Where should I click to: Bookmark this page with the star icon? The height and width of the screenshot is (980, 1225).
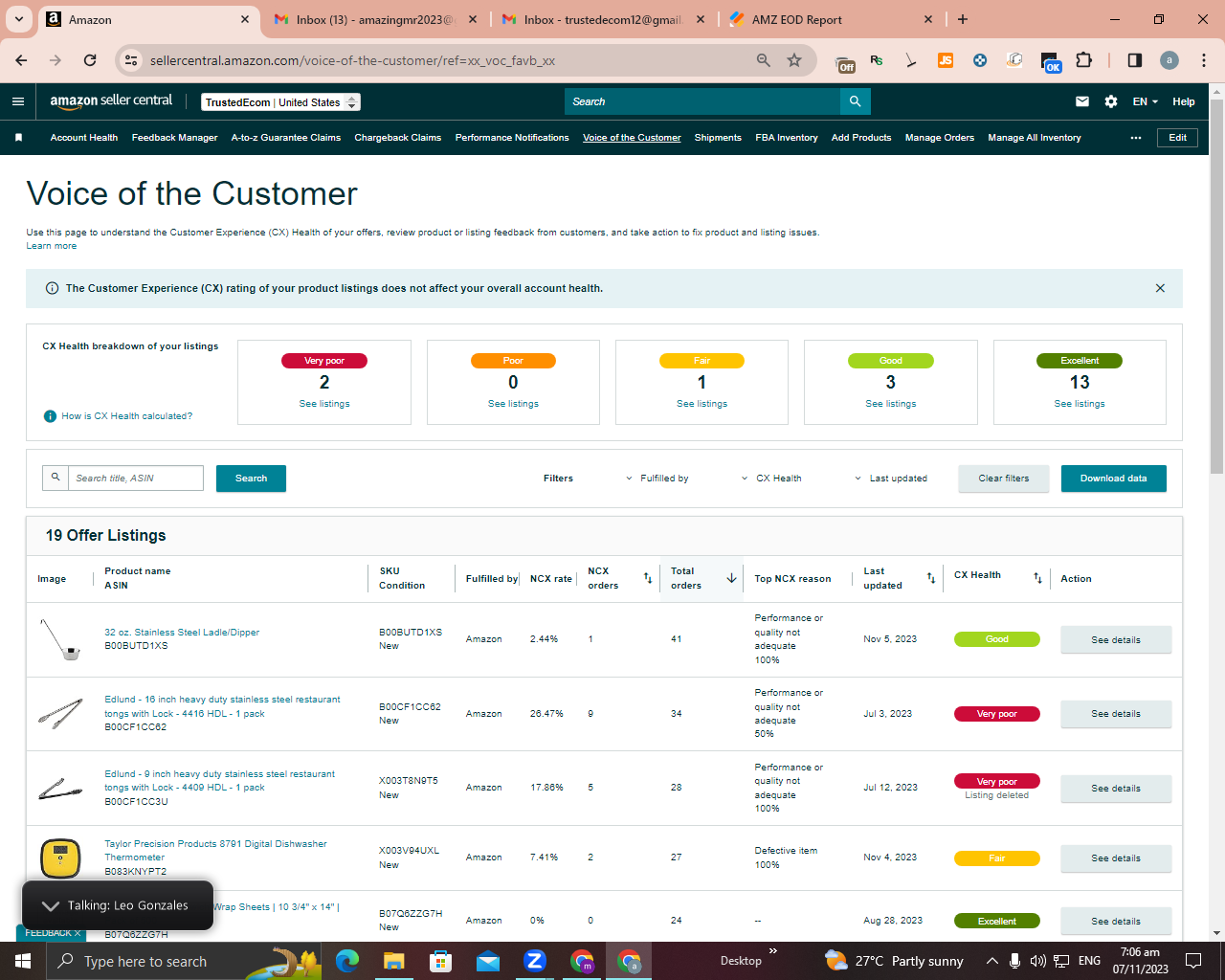[794, 60]
